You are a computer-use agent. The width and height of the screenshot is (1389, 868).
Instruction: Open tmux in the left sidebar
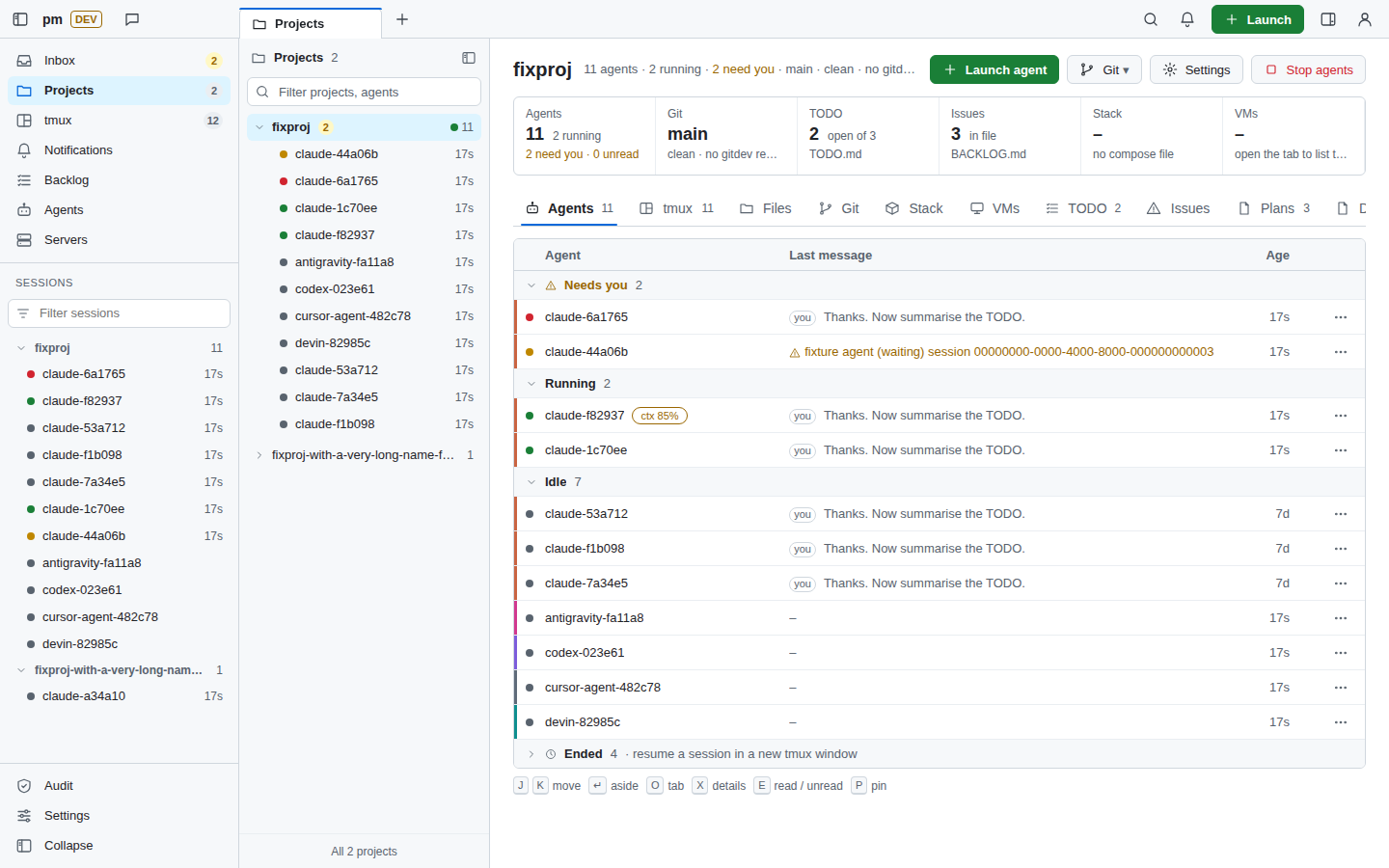click(120, 121)
